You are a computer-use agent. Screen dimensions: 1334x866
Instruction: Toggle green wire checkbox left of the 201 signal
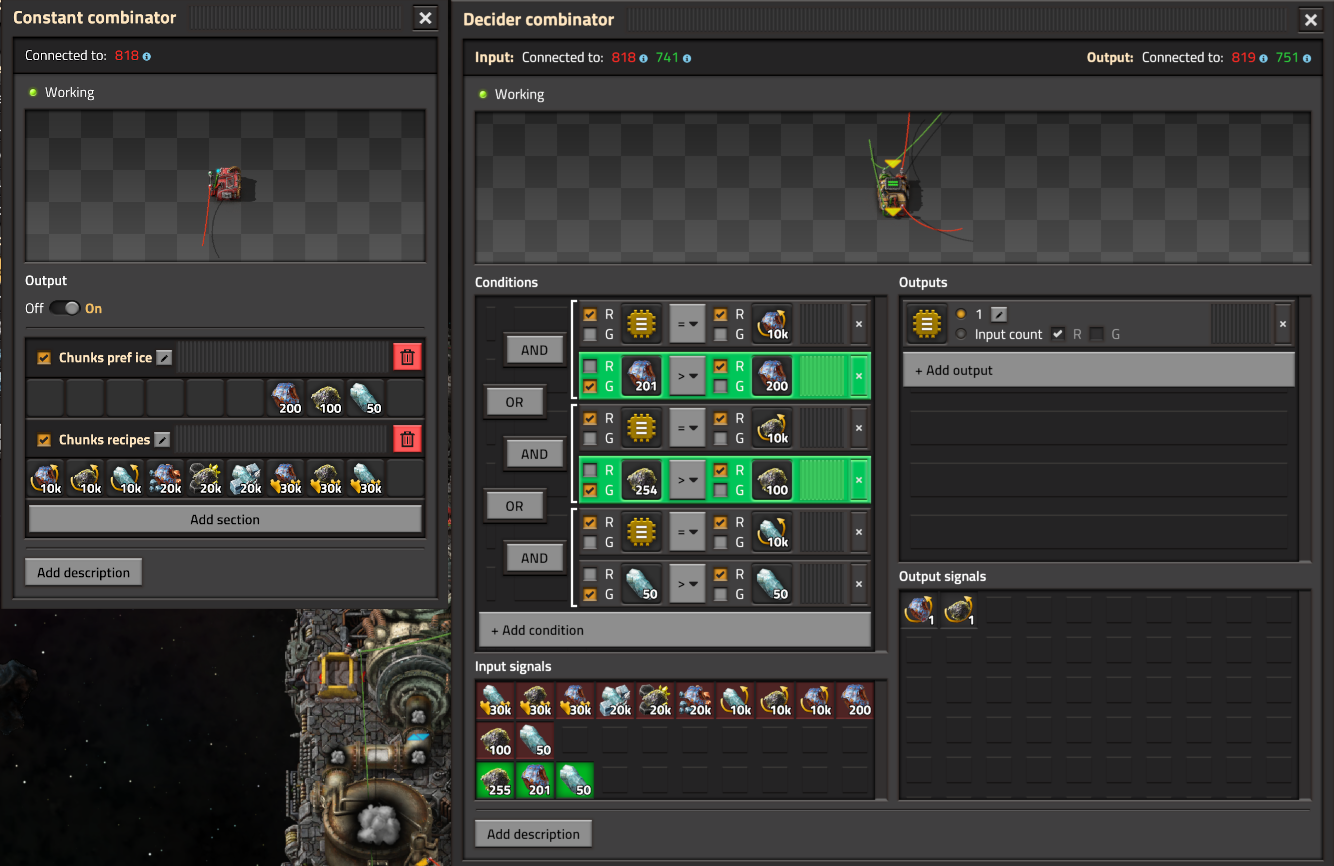coord(590,386)
